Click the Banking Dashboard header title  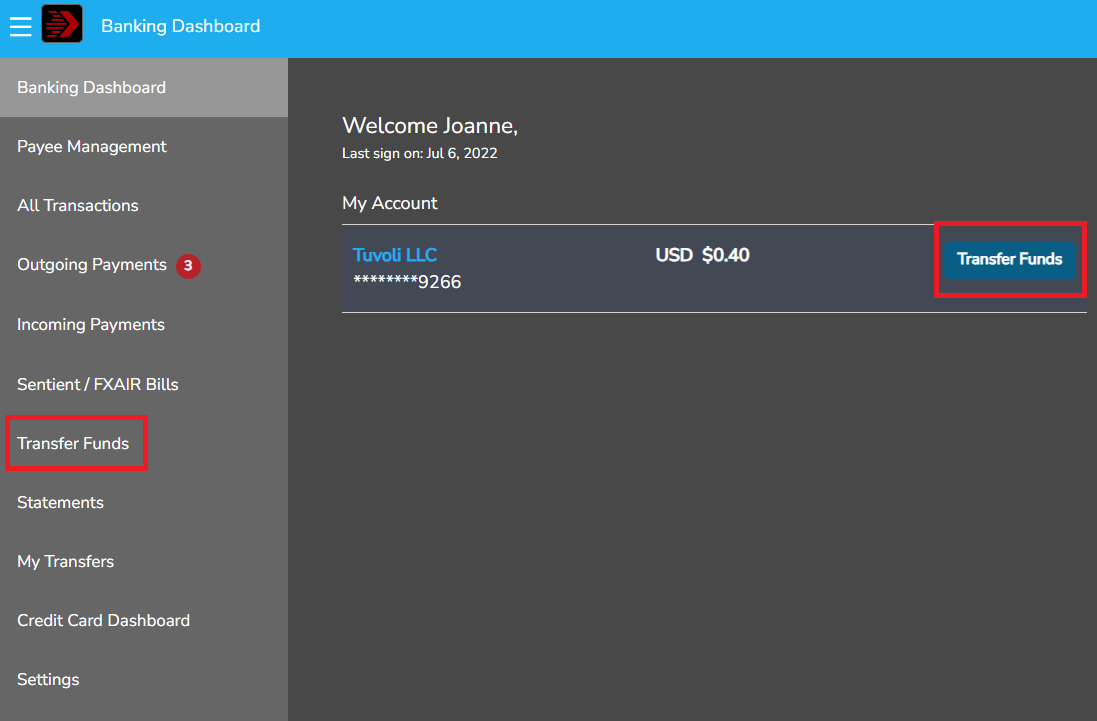point(180,26)
